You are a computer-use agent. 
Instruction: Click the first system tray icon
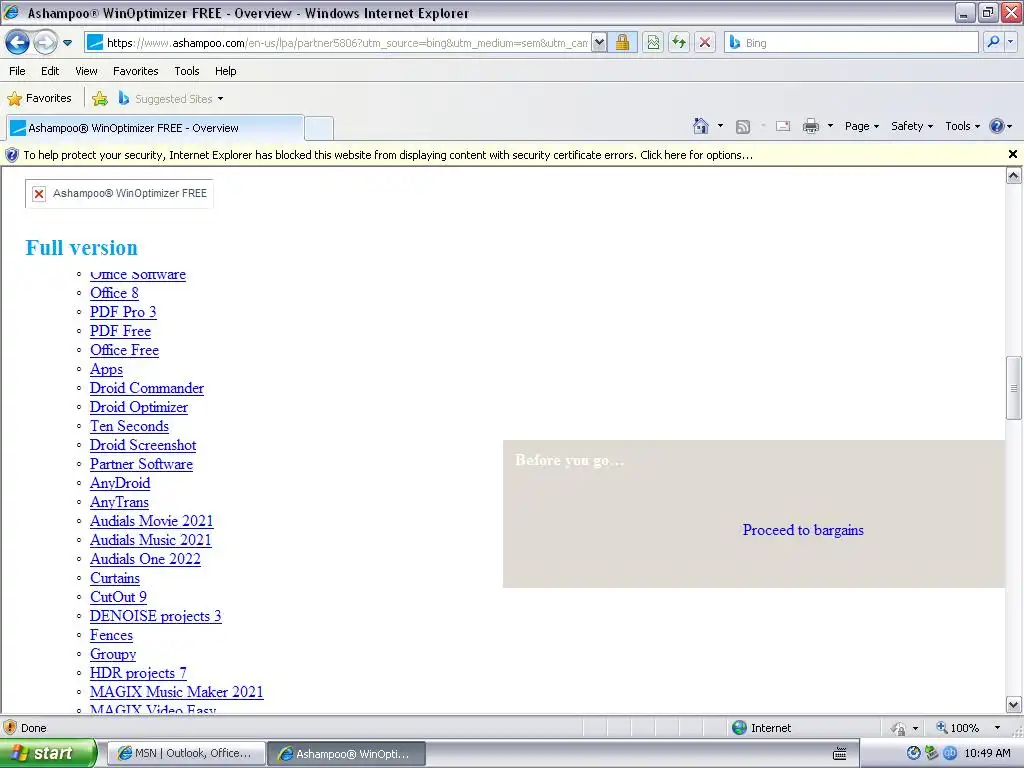pos(914,754)
